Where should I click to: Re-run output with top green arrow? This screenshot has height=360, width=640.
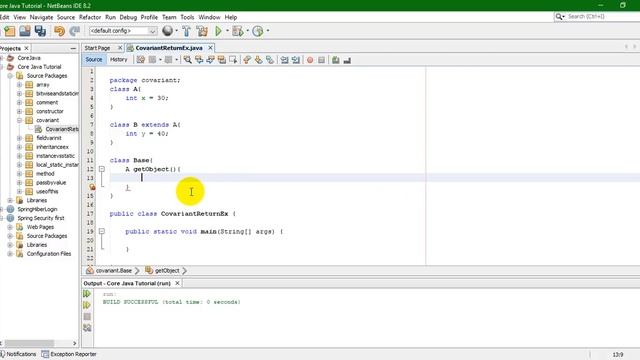[87, 293]
